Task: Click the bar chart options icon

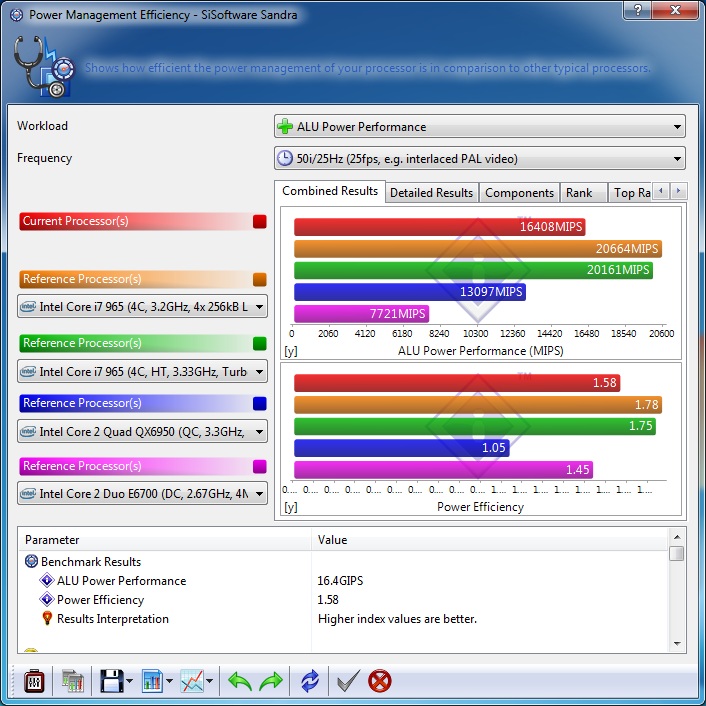Action: click(153, 681)
